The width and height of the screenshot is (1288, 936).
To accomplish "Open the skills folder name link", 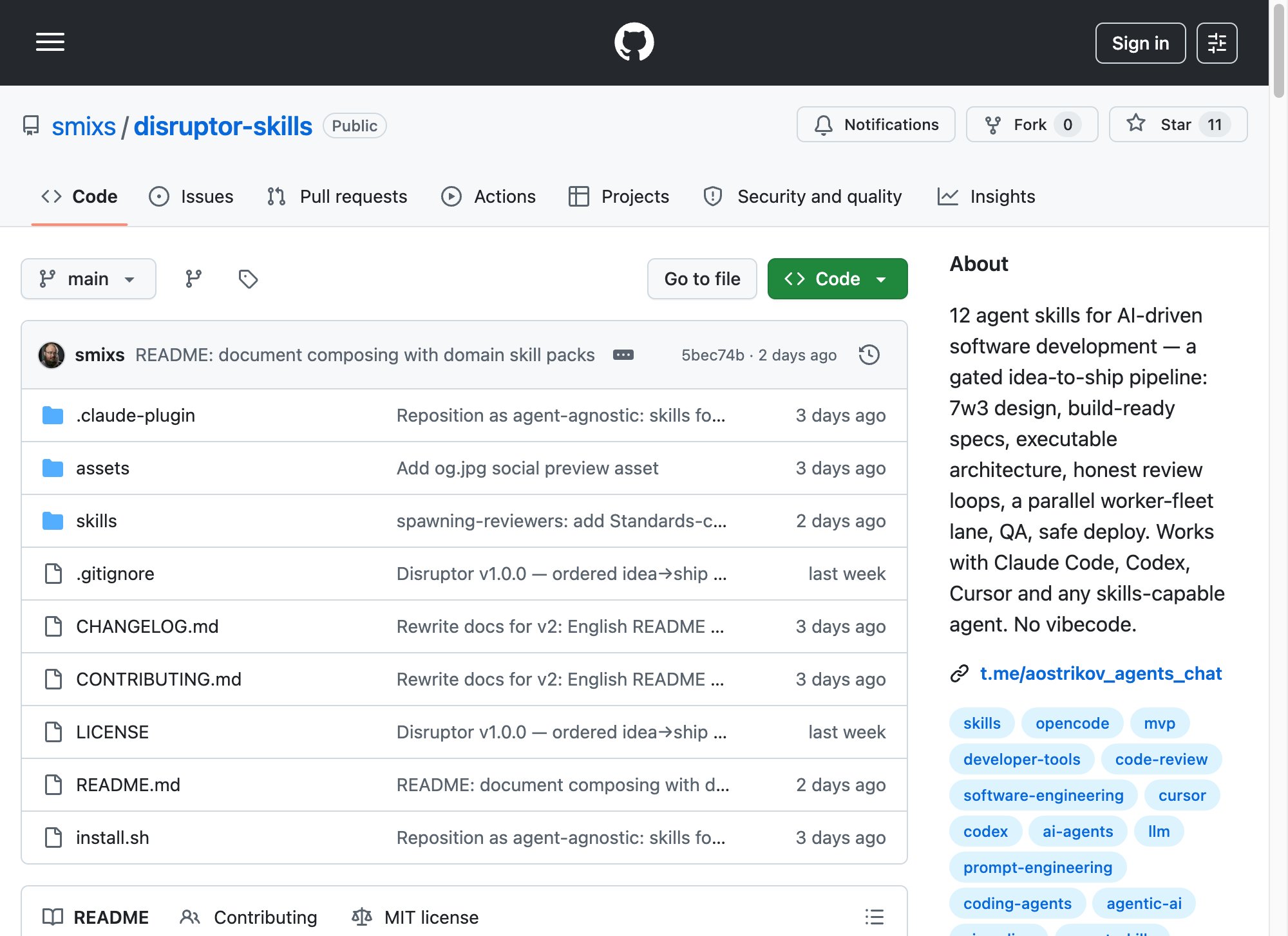I will point(96,521).
